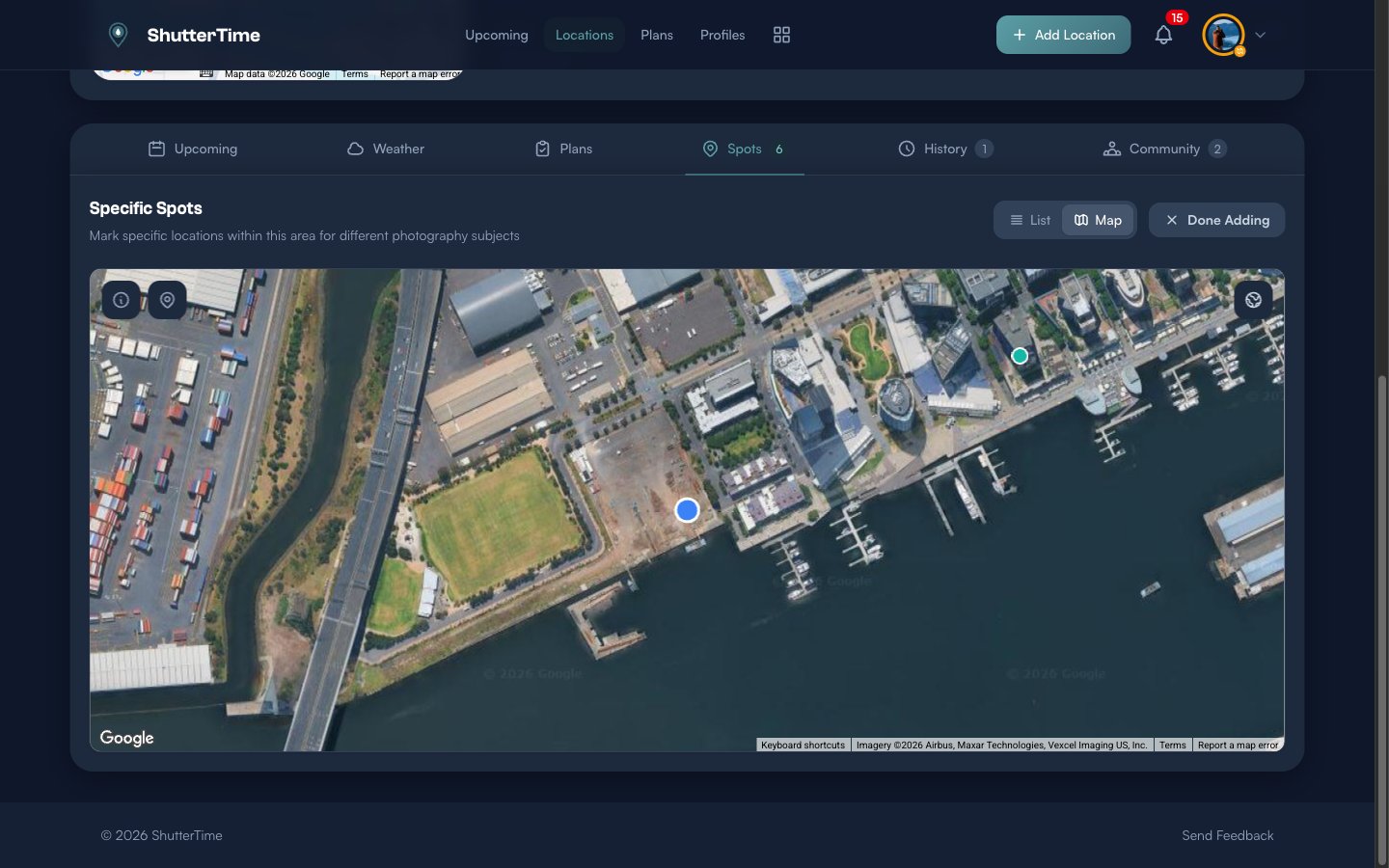Switch spots view to List
Image resolution: width=1389 pixels, height=868 pixels.
click(x=1029, y=220)
